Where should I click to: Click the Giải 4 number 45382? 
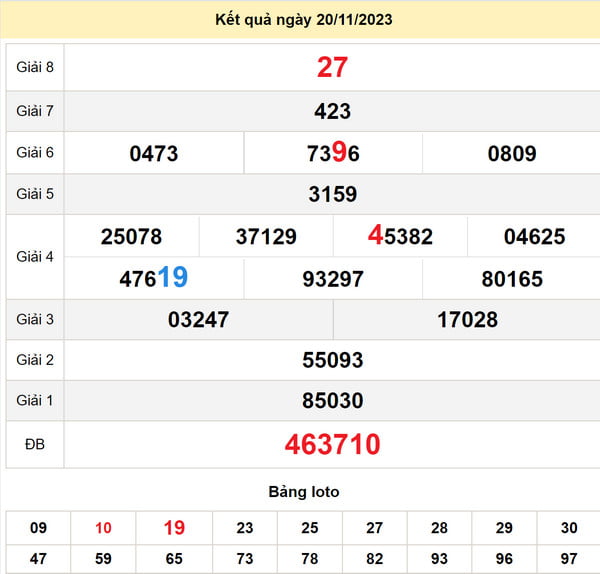pos(400,236)
